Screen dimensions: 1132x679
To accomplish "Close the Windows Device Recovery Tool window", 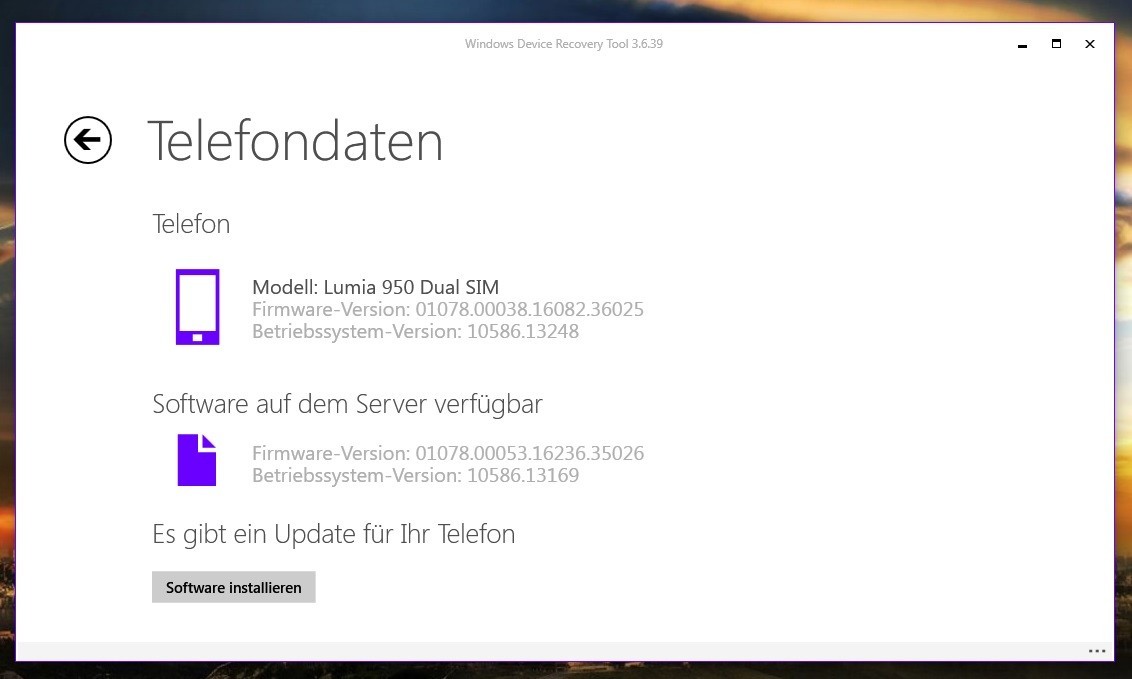I will pyautogui.click(x=1090, y=44).
